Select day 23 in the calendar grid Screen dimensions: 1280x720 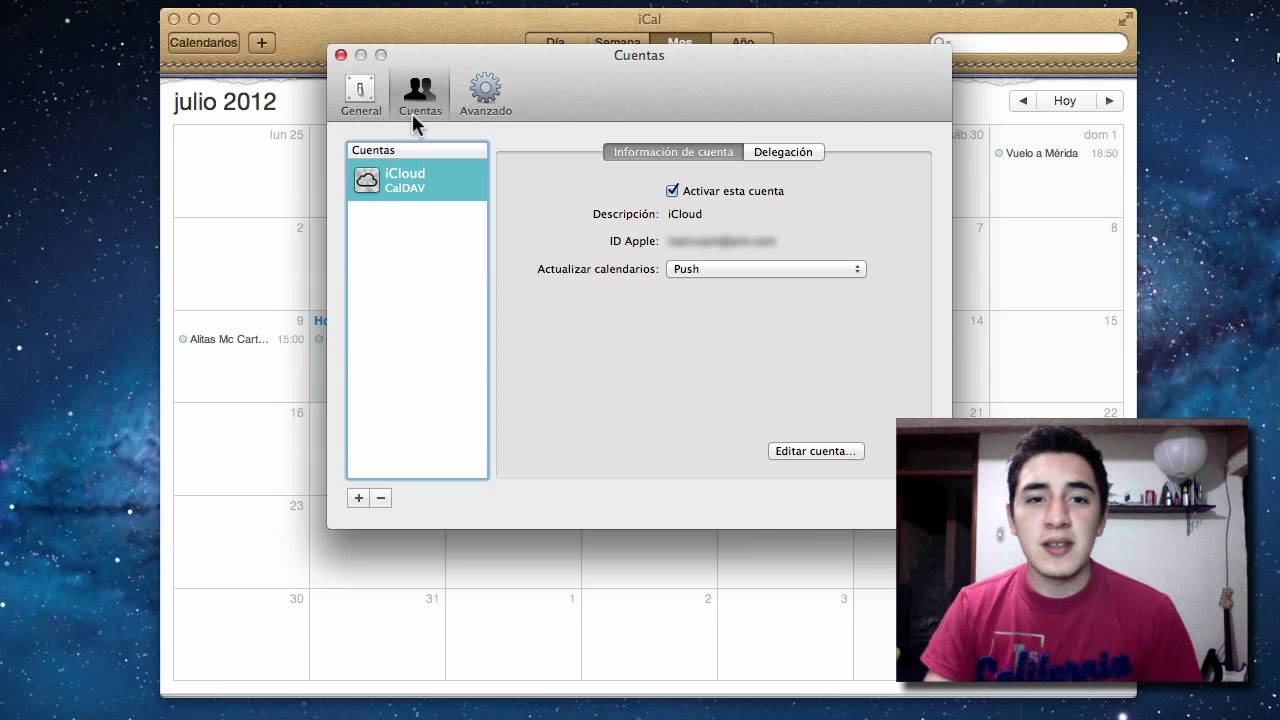point(241,542)
